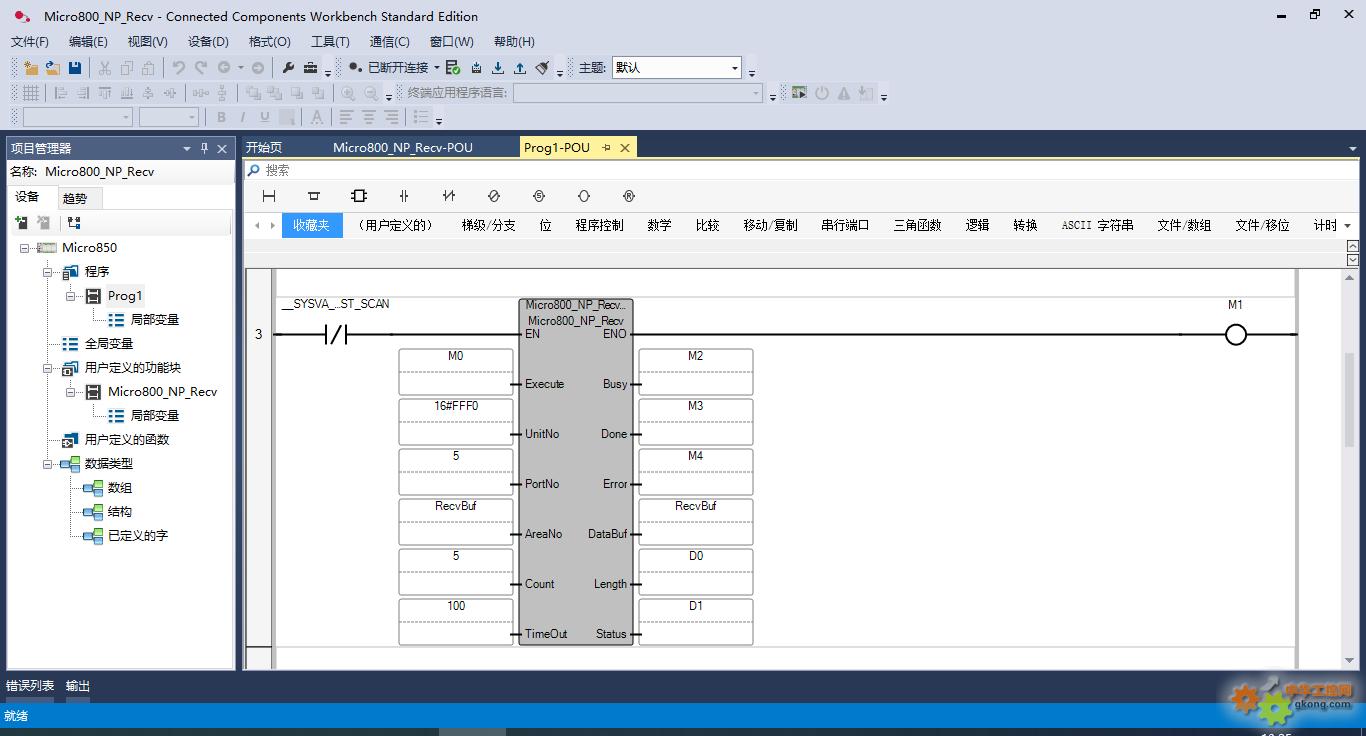The width and height of the screenshot is (1366, 736).
Task: Collapse the 程序 tree node
Action: 47,272
